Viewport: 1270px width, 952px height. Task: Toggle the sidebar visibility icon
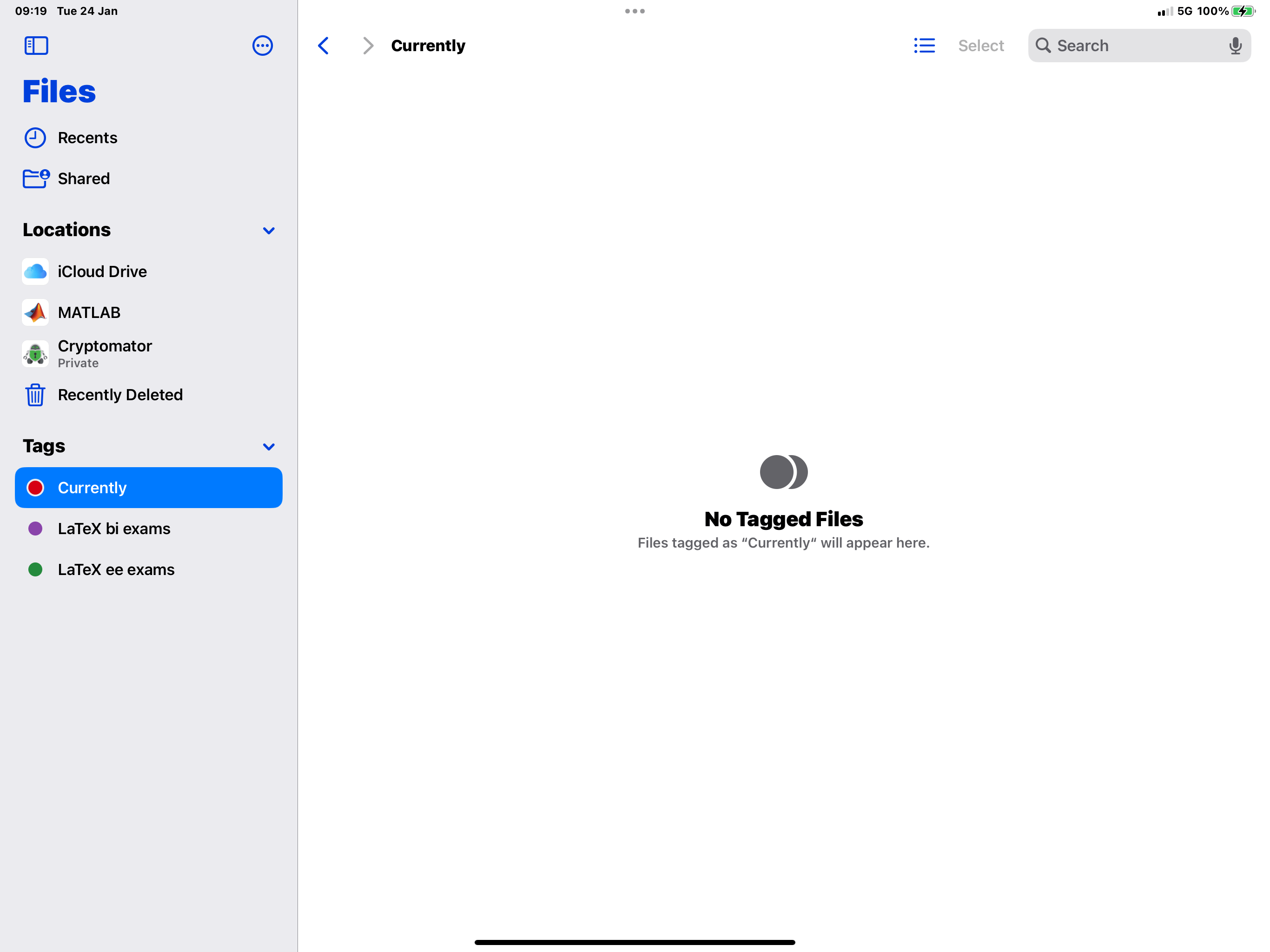[x=36, y=46]
